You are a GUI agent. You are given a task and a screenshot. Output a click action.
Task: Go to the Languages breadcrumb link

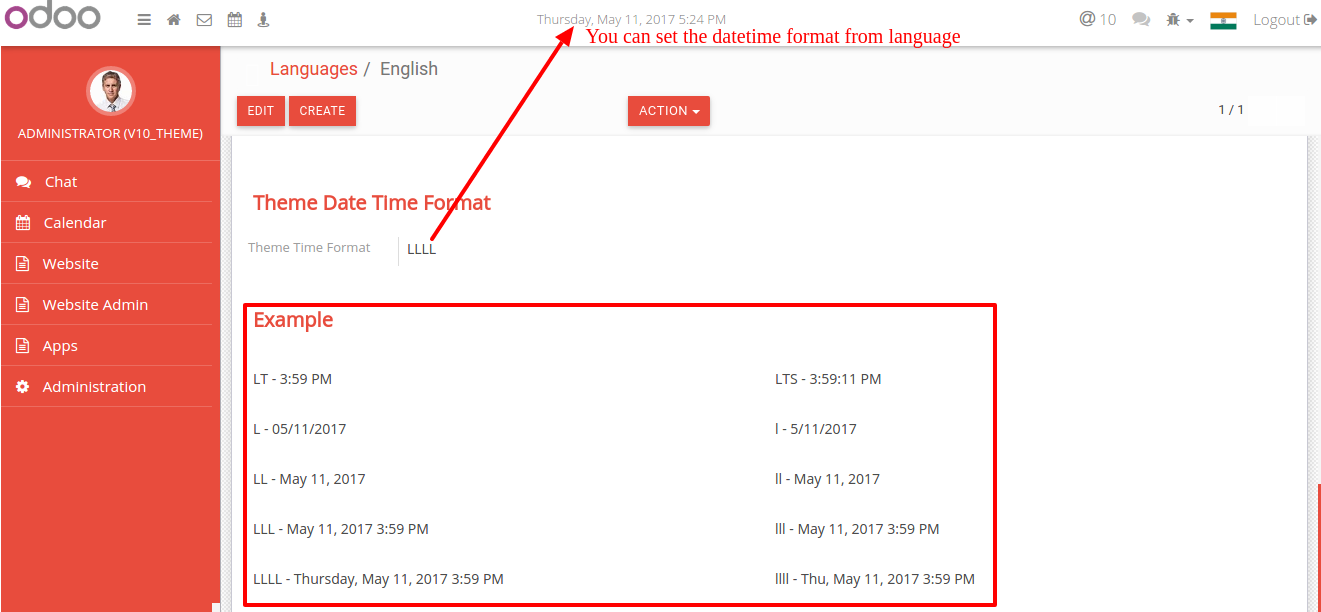pyautogui.click(x=313, y=69)
